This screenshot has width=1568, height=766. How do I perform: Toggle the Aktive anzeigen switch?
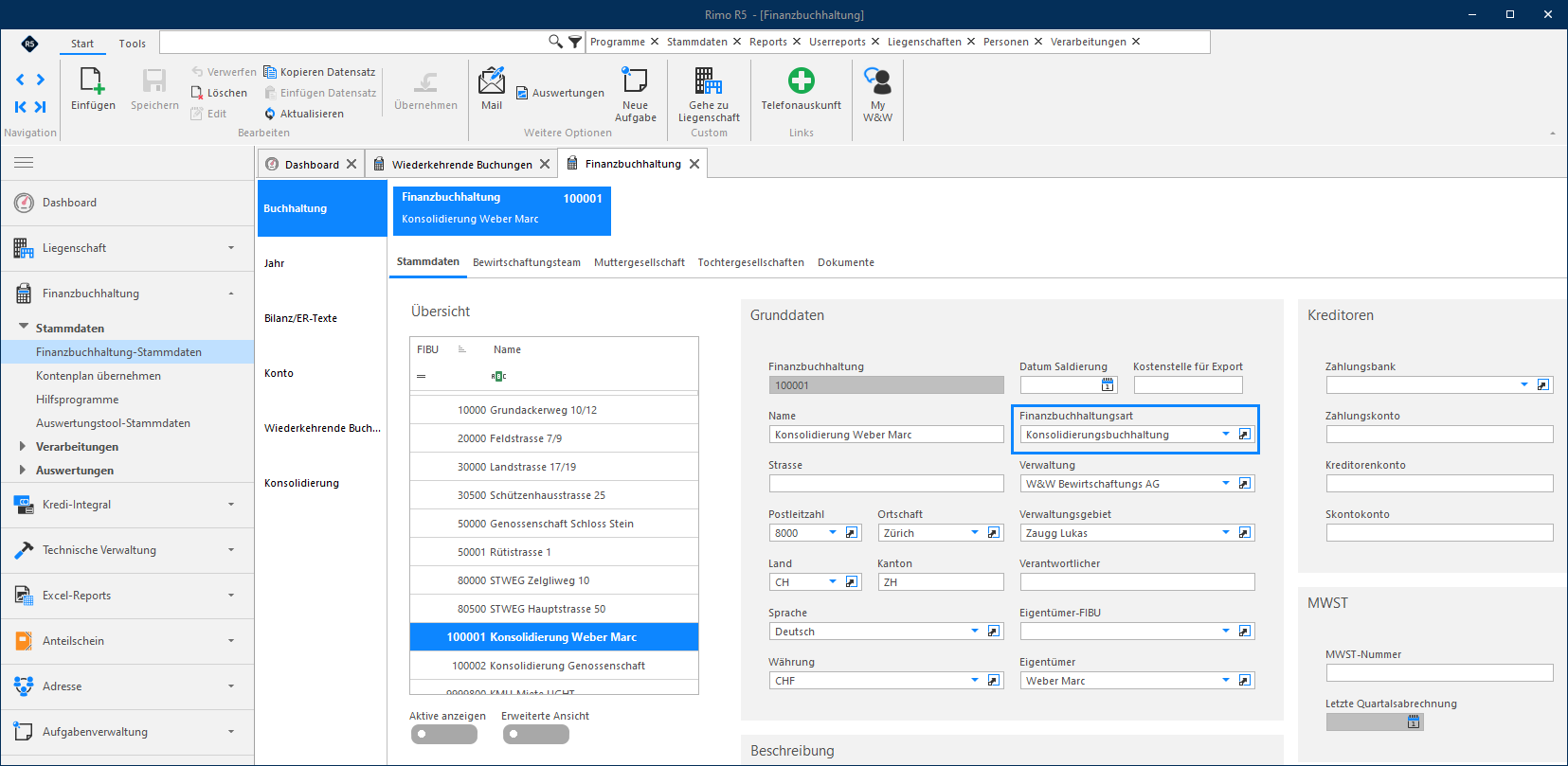[x=444, y=735]
